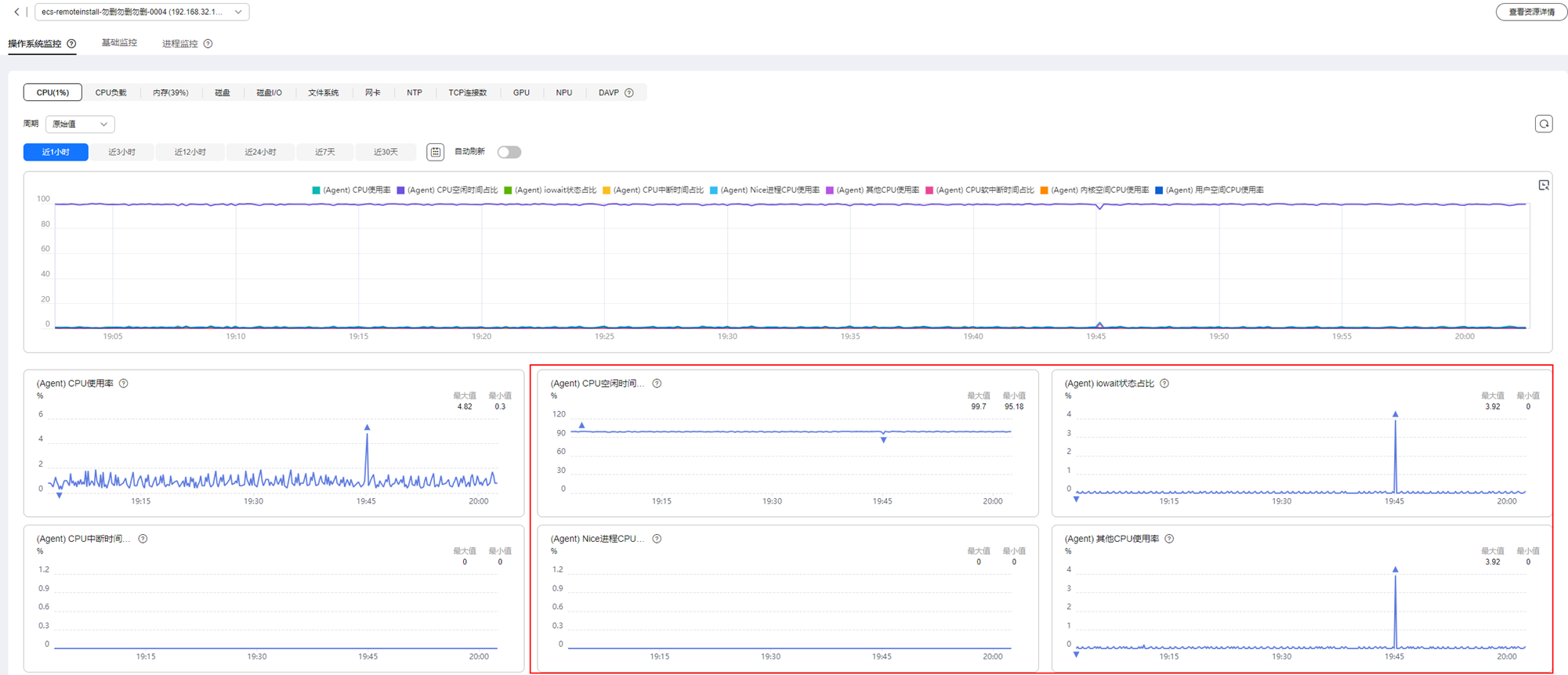Open the (Agent) CPU使用率 chart card
Viewport: 1568px width, 675px height.
pyautogui.click(x=273, y=443)
